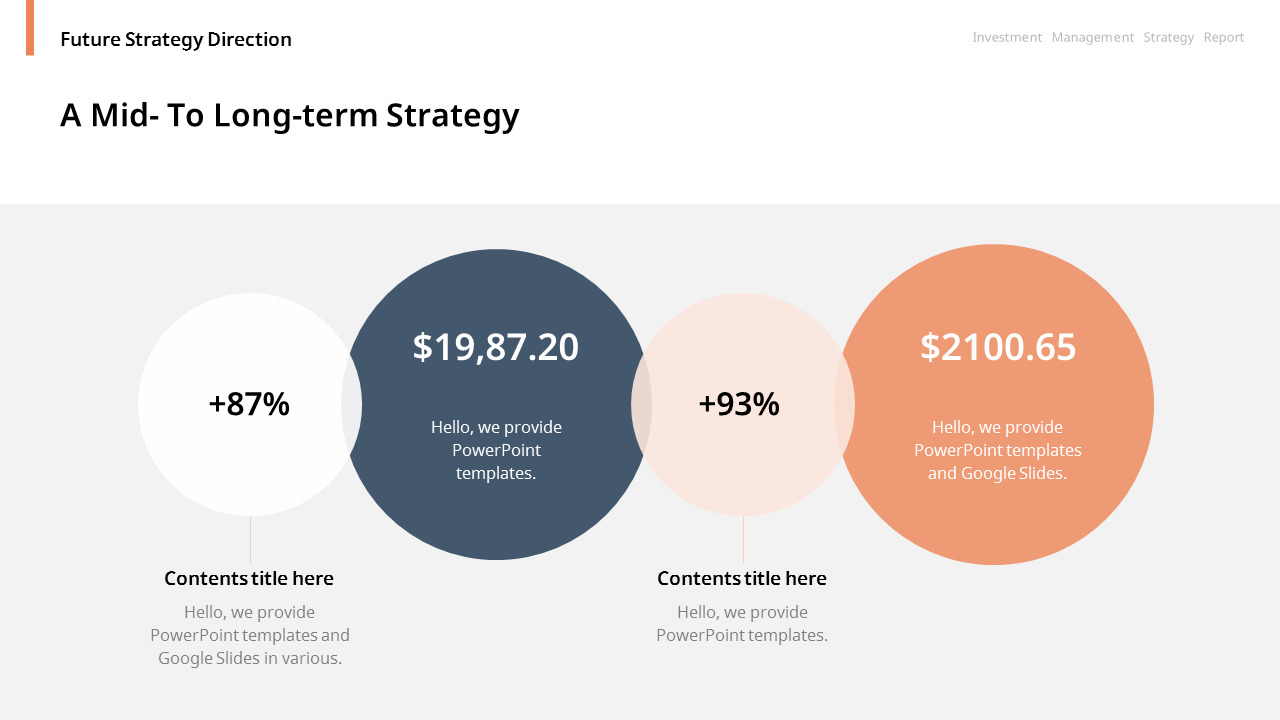Click the Report label at top right
The width and height of the screenshot is (1280, 720).
coord(1223,38)
